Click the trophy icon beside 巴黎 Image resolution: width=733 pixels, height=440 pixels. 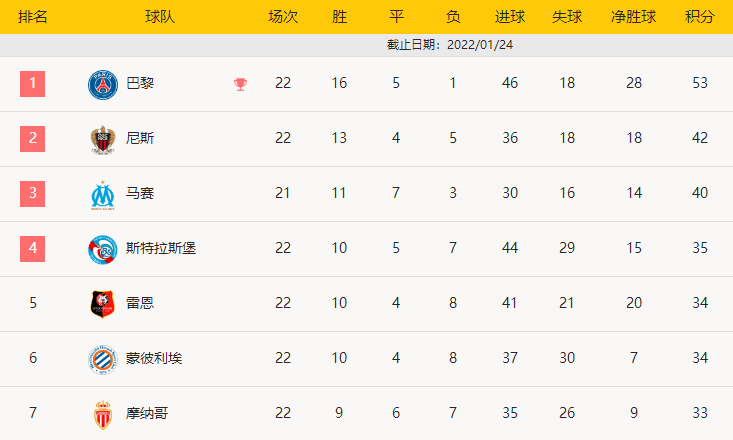(x=240, y=84)
